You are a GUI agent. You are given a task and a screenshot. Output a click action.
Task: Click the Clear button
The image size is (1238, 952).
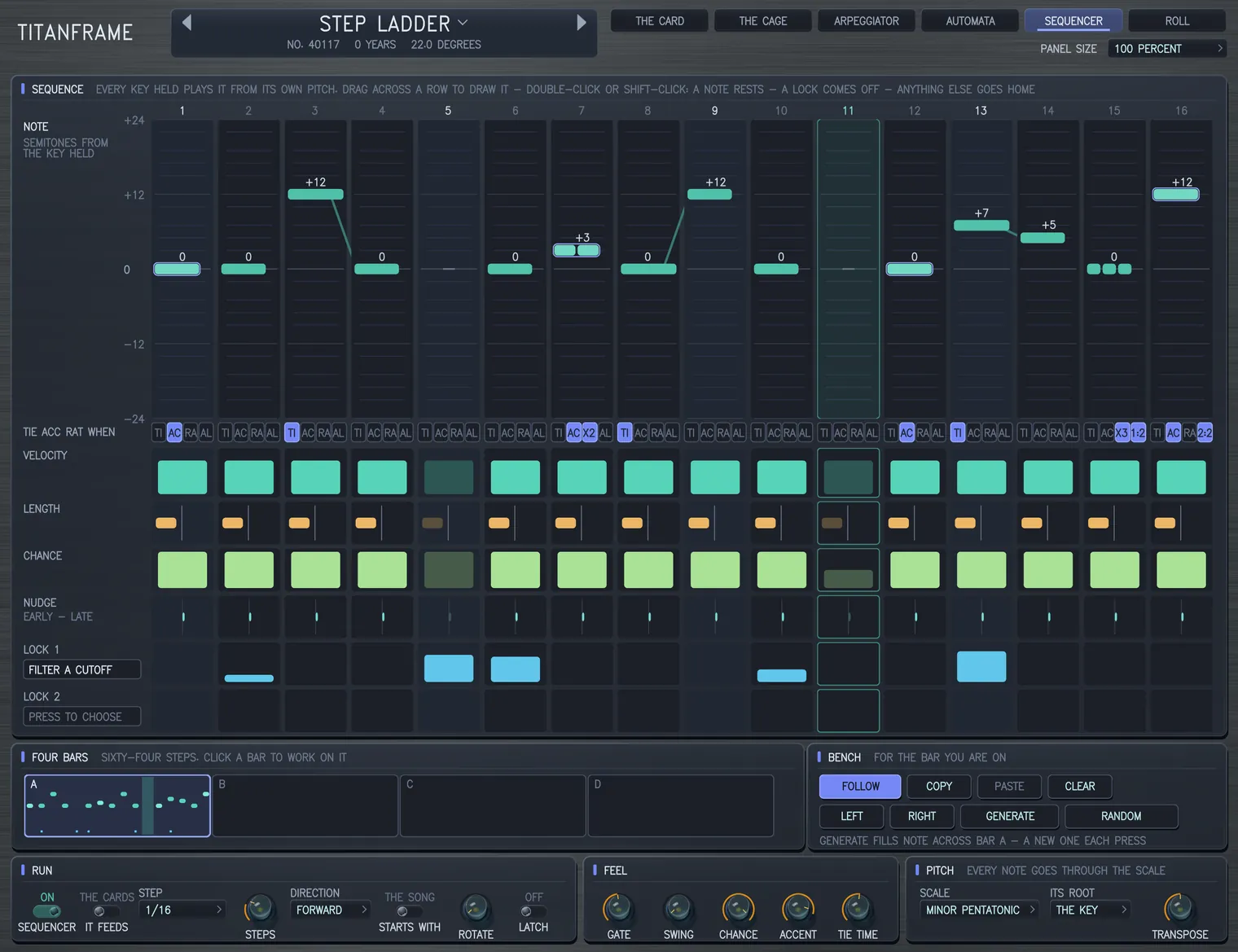click(1080, 786)
